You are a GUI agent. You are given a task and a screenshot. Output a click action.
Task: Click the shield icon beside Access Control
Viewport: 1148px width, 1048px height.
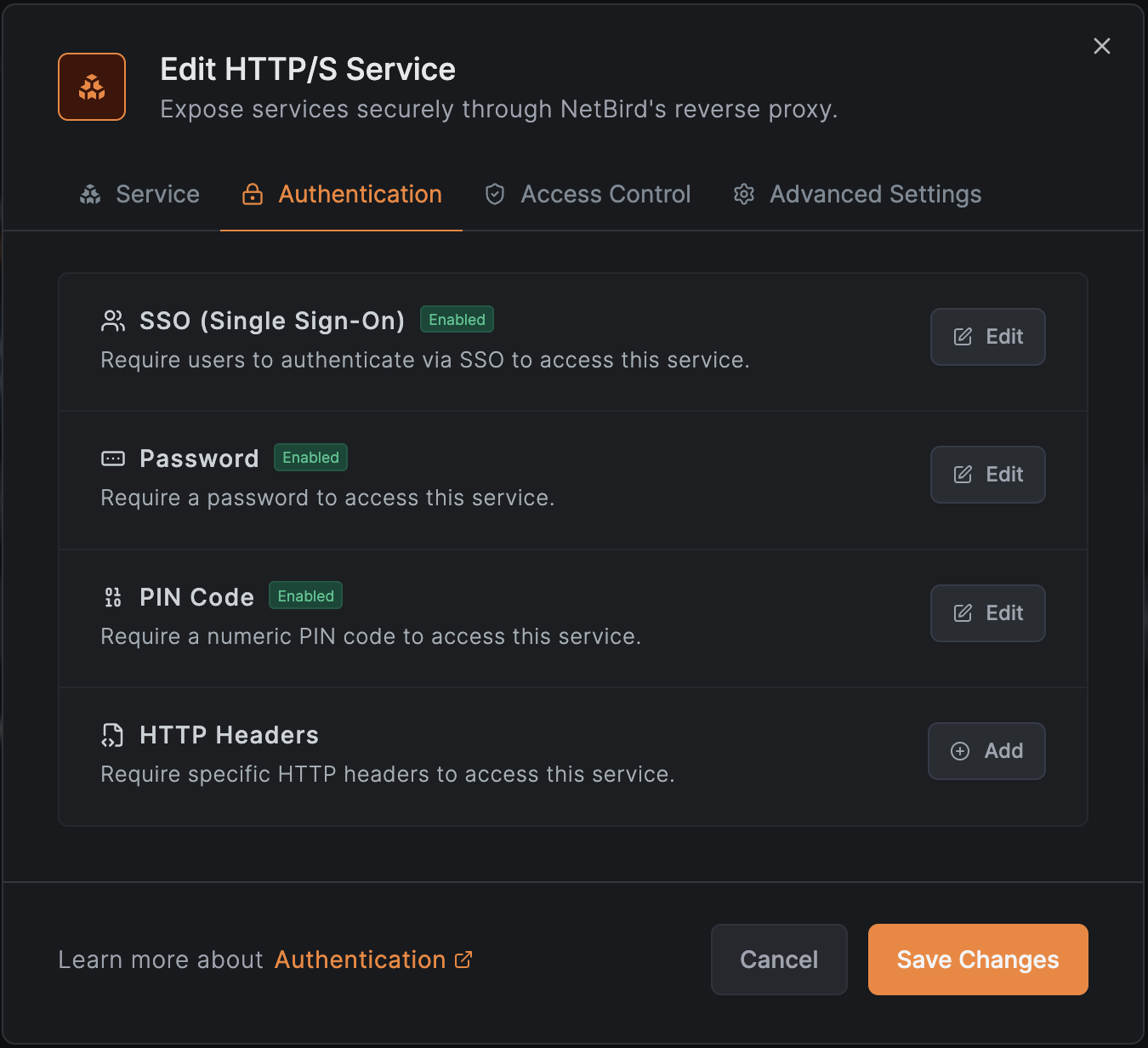(x=495, y=195)
